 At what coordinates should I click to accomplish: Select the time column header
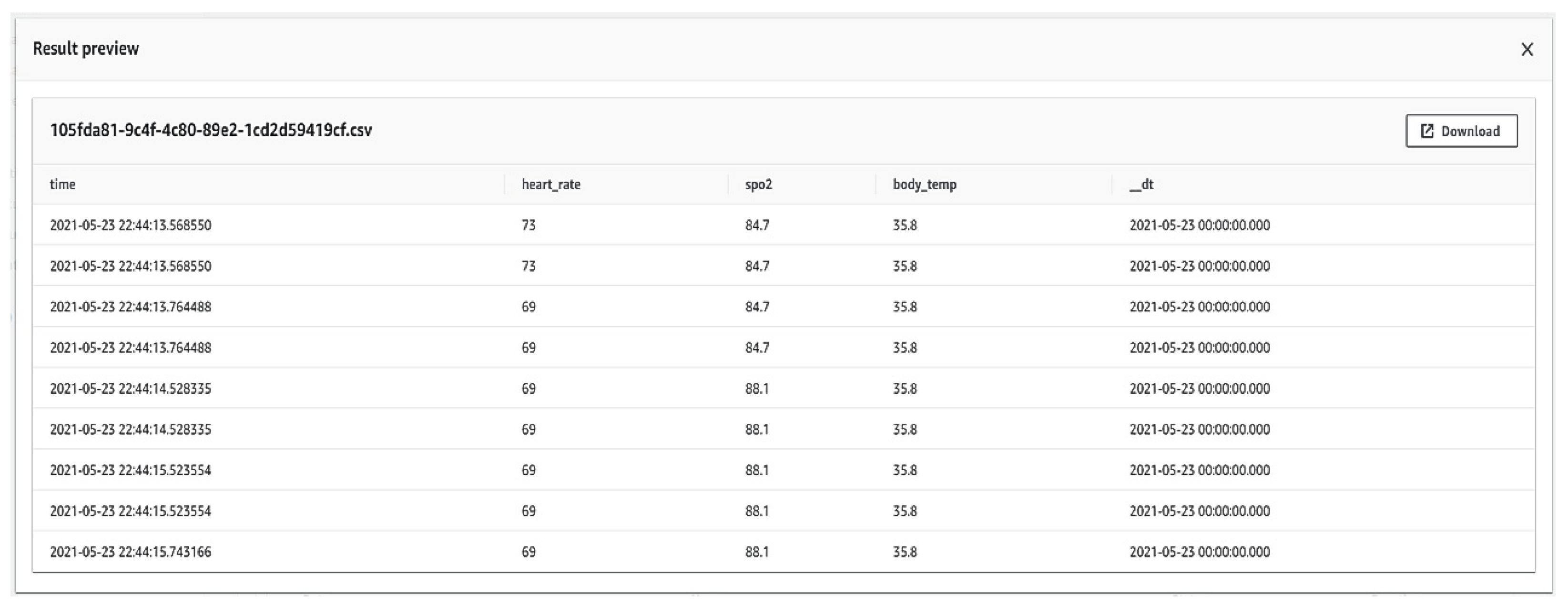tap(63, 185)
